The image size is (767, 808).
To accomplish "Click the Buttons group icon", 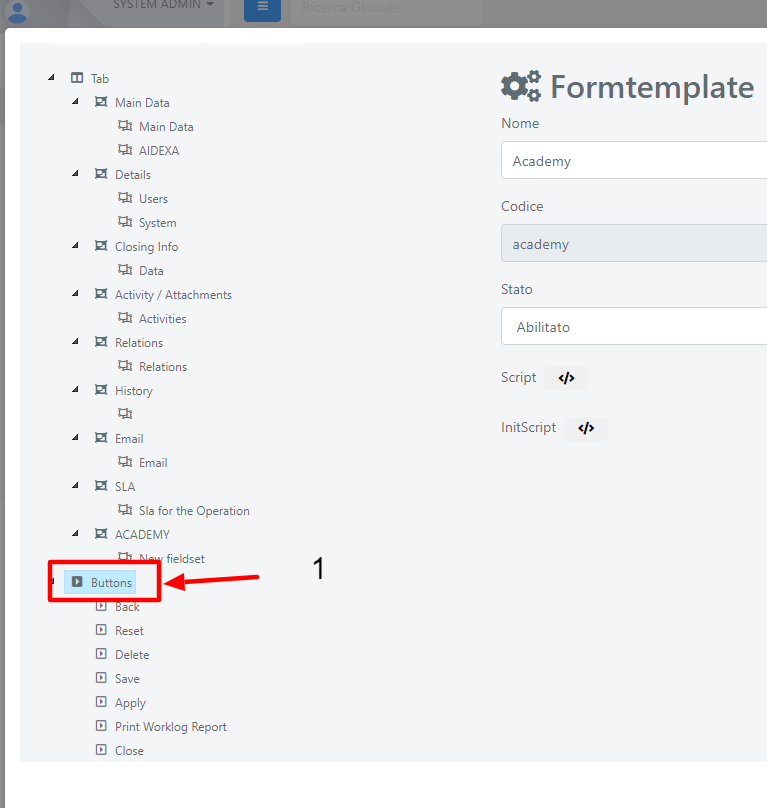I will [x=77, y=582].
